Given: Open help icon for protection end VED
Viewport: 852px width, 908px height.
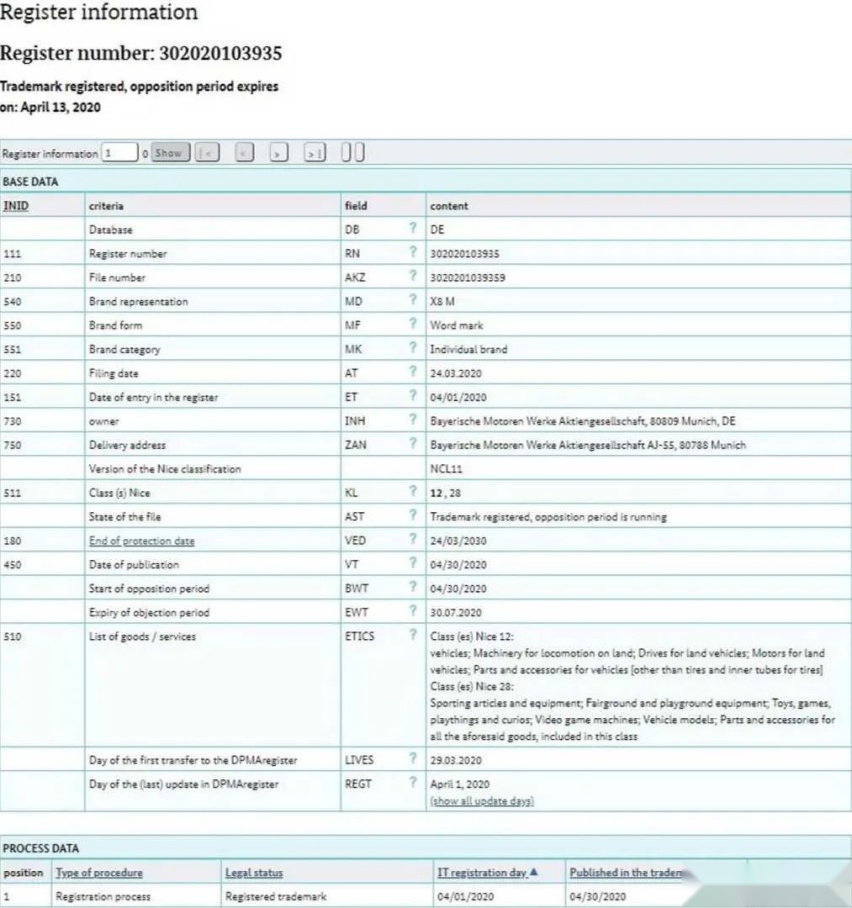Looking at the screenshot, I should tap(412, 539).
